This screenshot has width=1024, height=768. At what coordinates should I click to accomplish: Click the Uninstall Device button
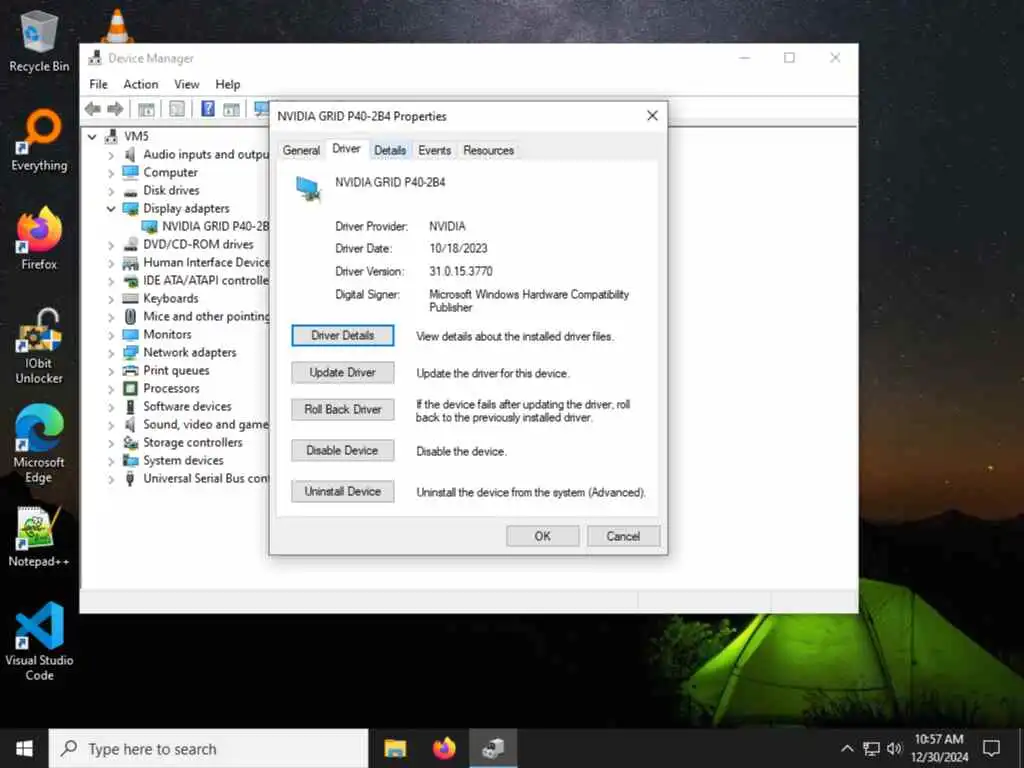tap(343, 491)
